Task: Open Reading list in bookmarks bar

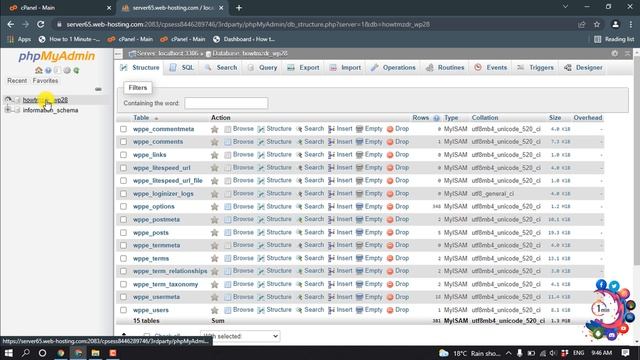Action: [x=614, y=39]
